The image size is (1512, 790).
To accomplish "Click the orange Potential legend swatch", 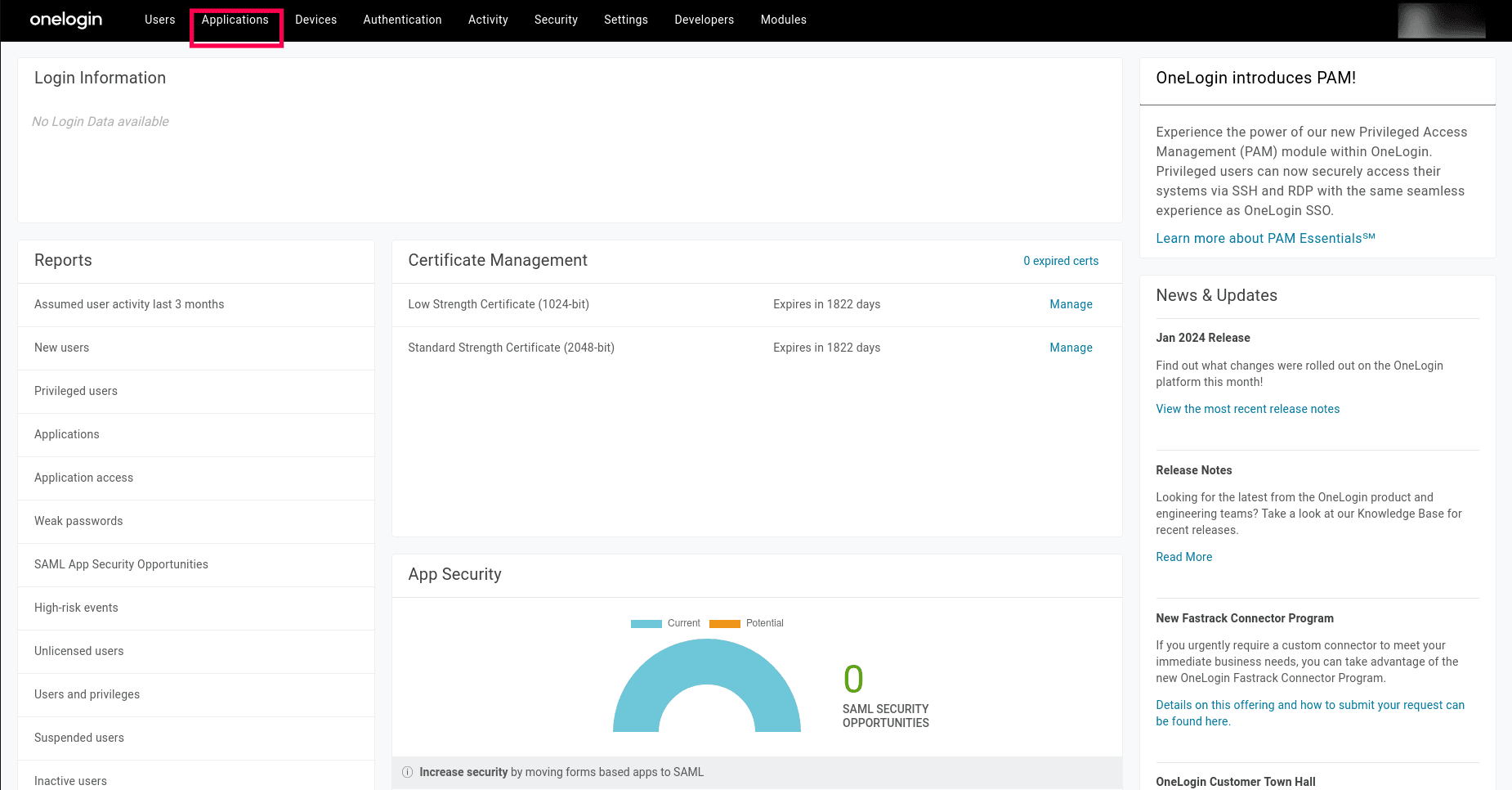I will tap(724, 623).
